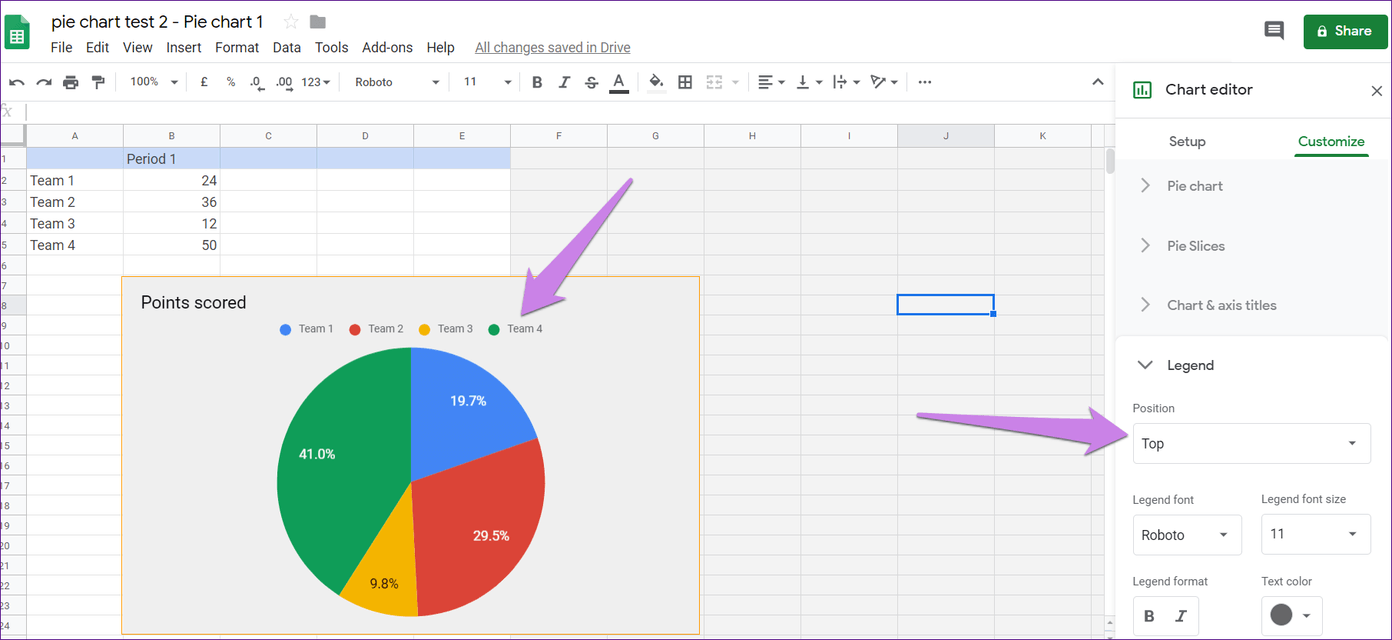Open legend Text color picker
This screenshot has width=1392, height=640.
pos(1292,615)
